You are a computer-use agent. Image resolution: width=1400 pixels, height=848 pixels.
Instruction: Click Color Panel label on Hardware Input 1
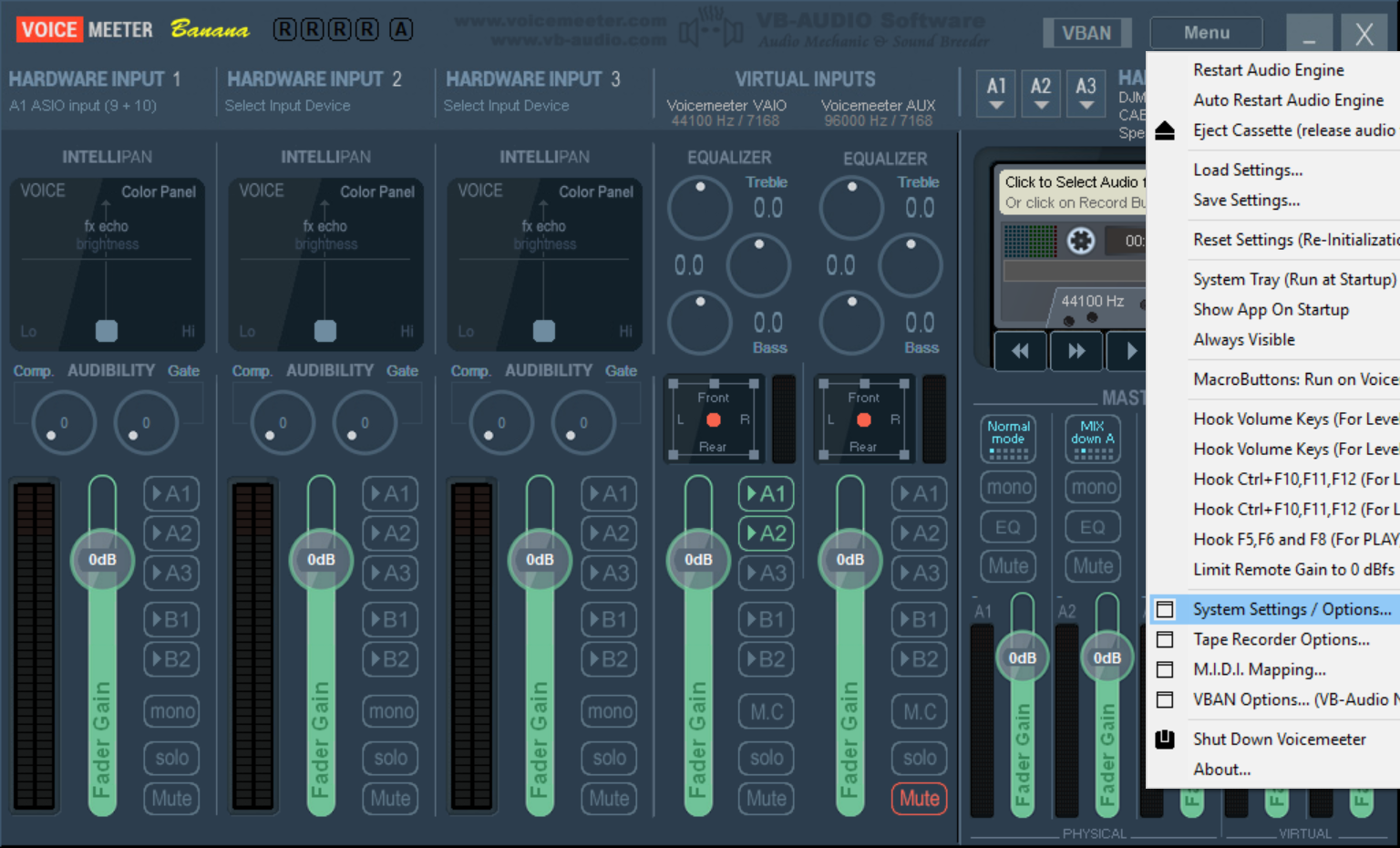[159, 191]
